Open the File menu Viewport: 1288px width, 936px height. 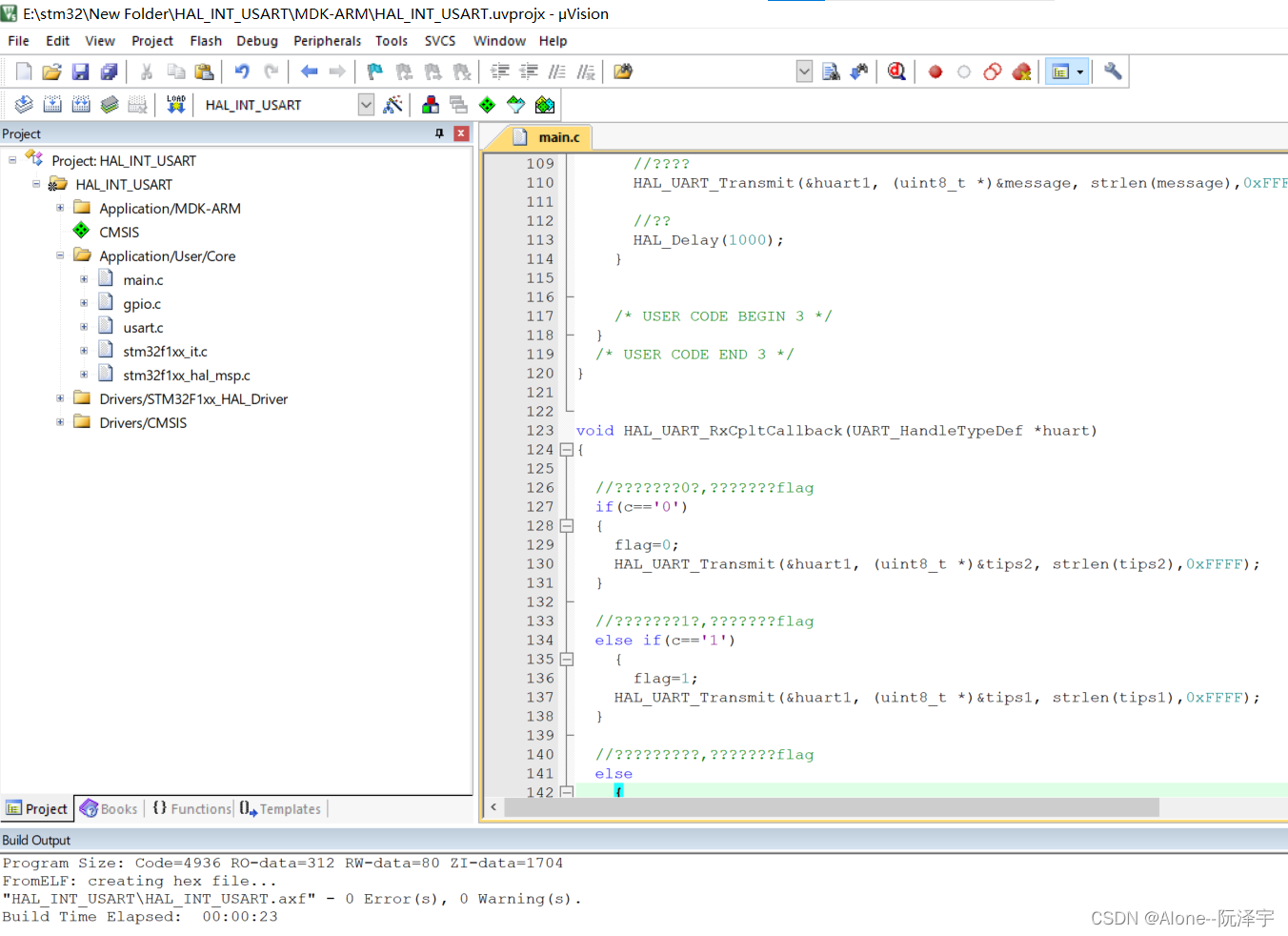pos(18,41)
